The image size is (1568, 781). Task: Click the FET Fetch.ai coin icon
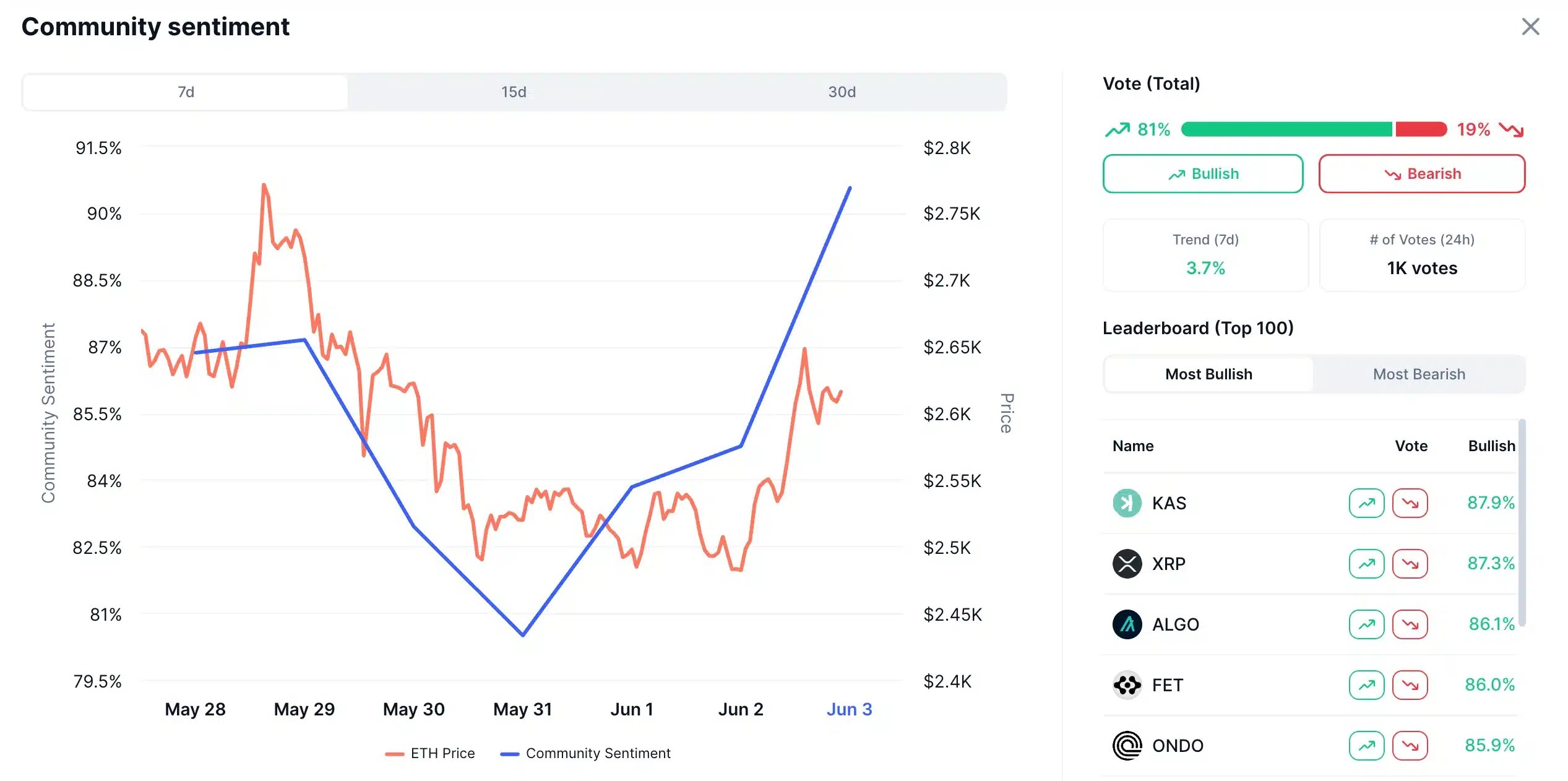click(x=1126, y=685)
